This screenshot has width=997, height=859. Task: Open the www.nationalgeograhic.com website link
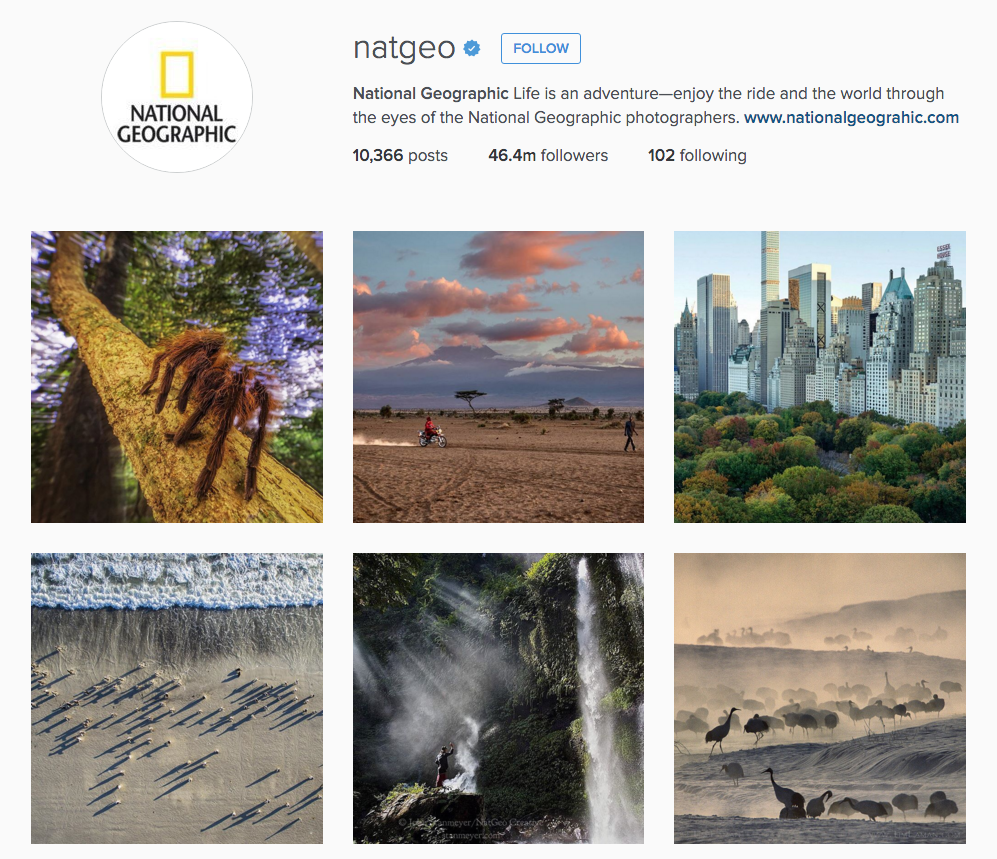pyautogui.click(x=851, y=118)
